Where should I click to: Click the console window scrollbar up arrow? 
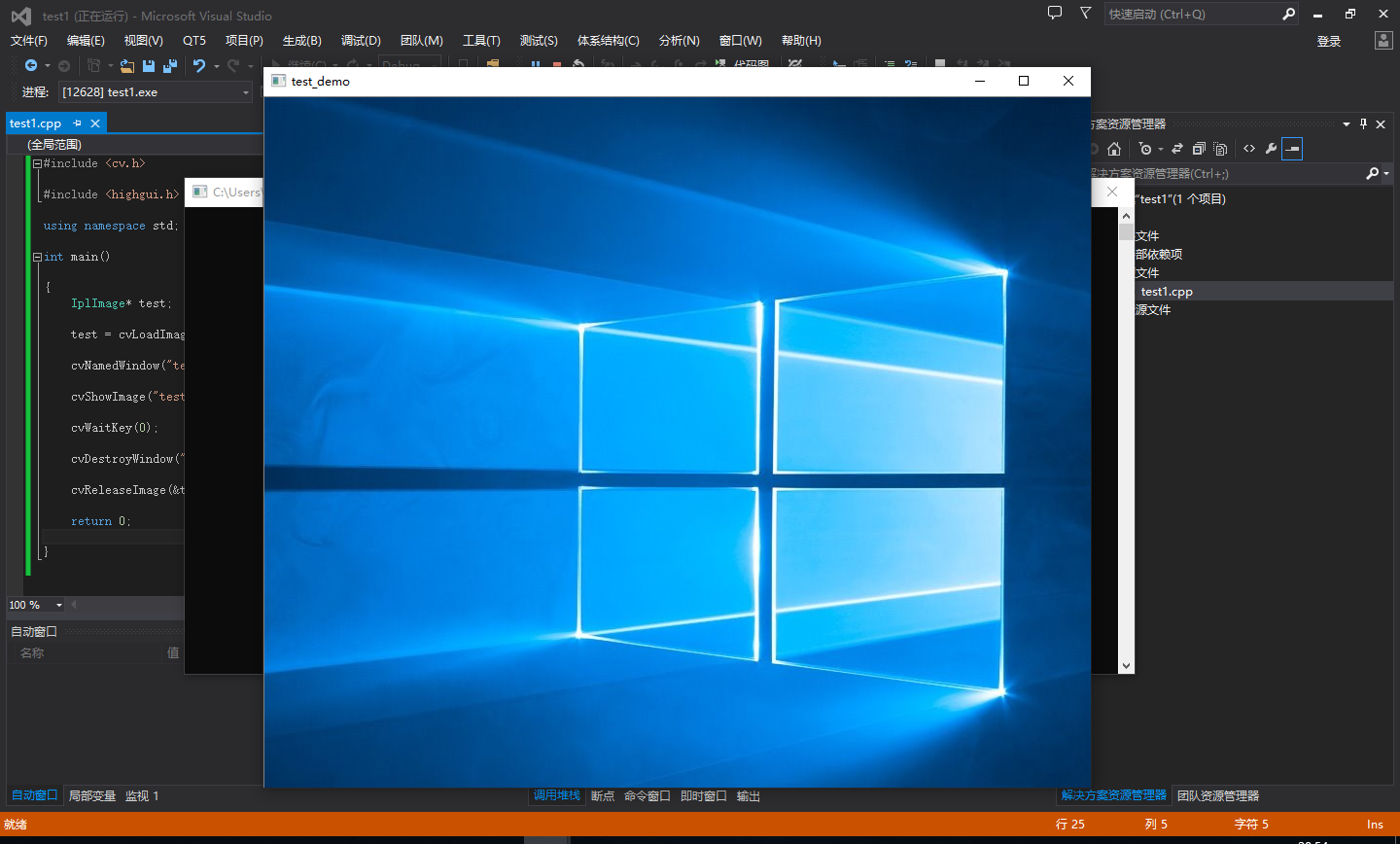click(x=1126, y=215)
